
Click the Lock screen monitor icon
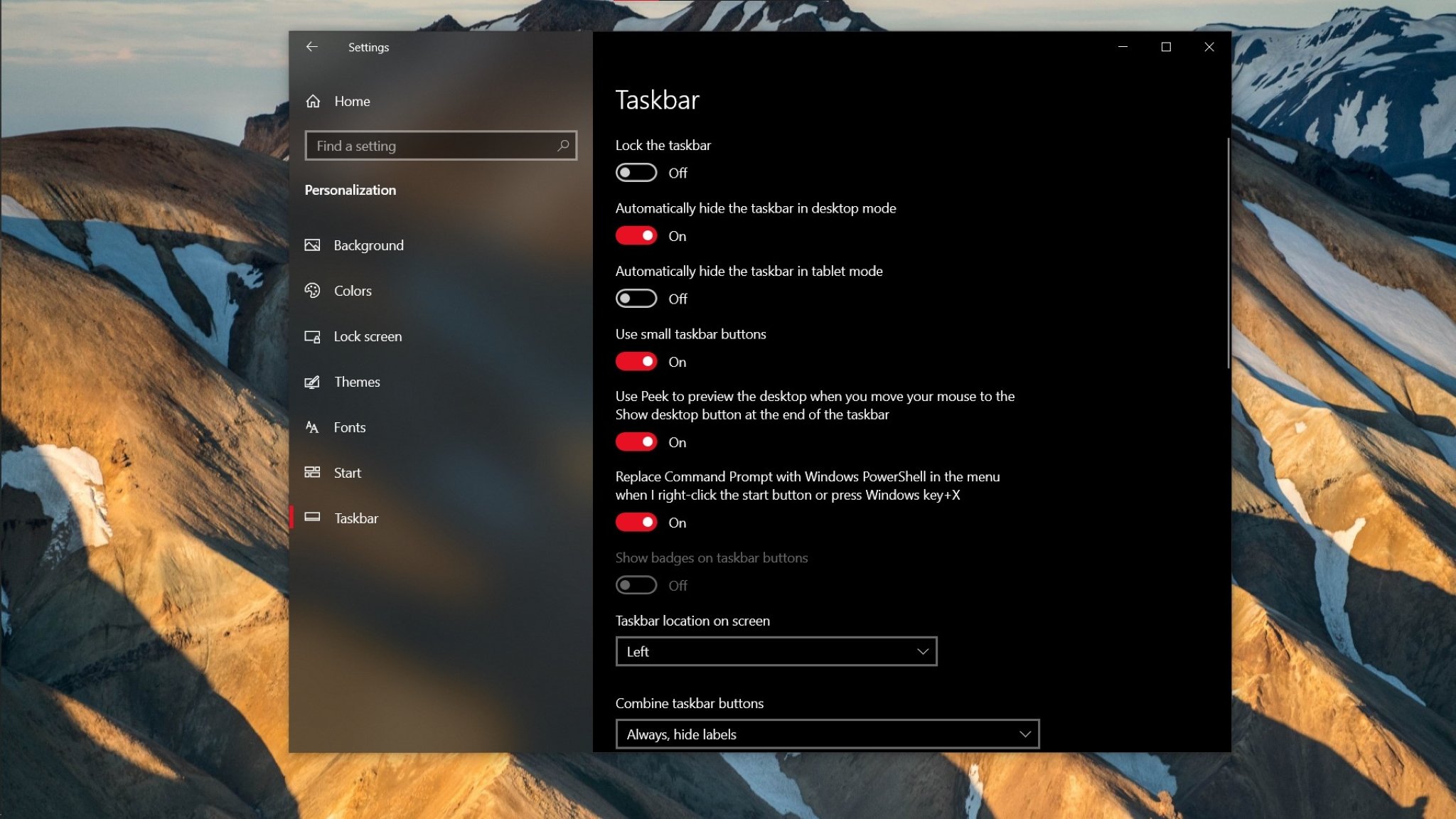tap(312, 336)
